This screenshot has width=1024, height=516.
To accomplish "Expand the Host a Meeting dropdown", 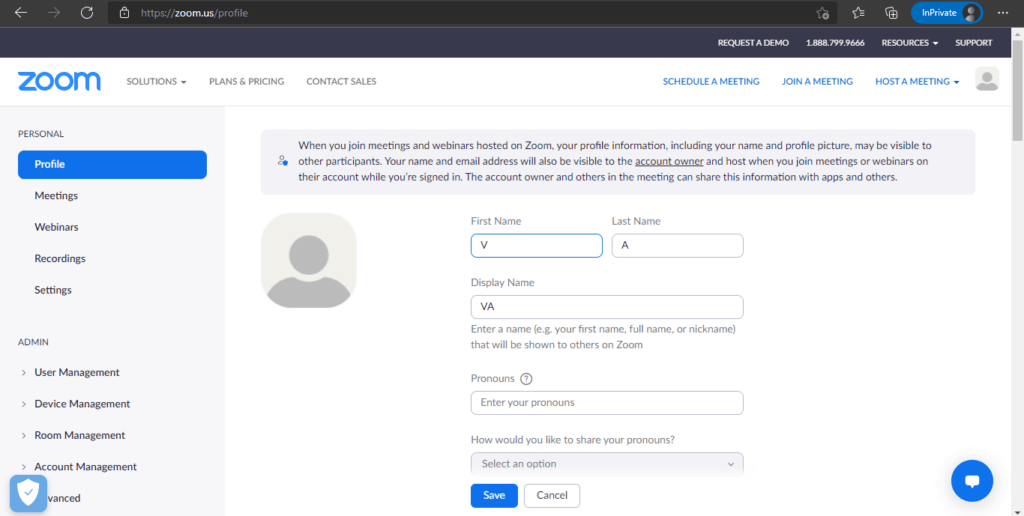I will 917,82.
